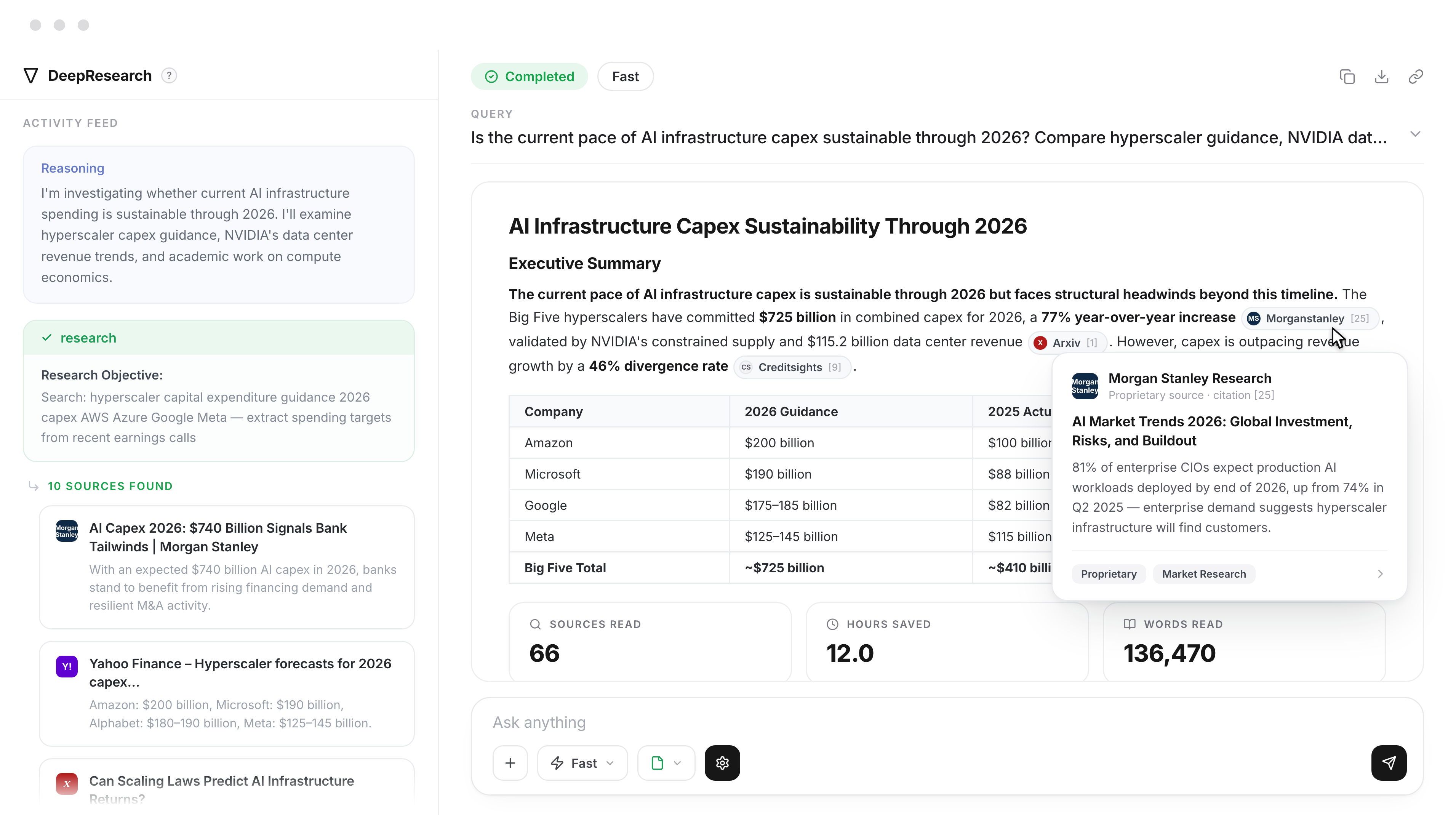Click the Microsoft $190 billion cell
This screenshot has height=815, width=1456.
pyautogui.click(x=850, y=474)
